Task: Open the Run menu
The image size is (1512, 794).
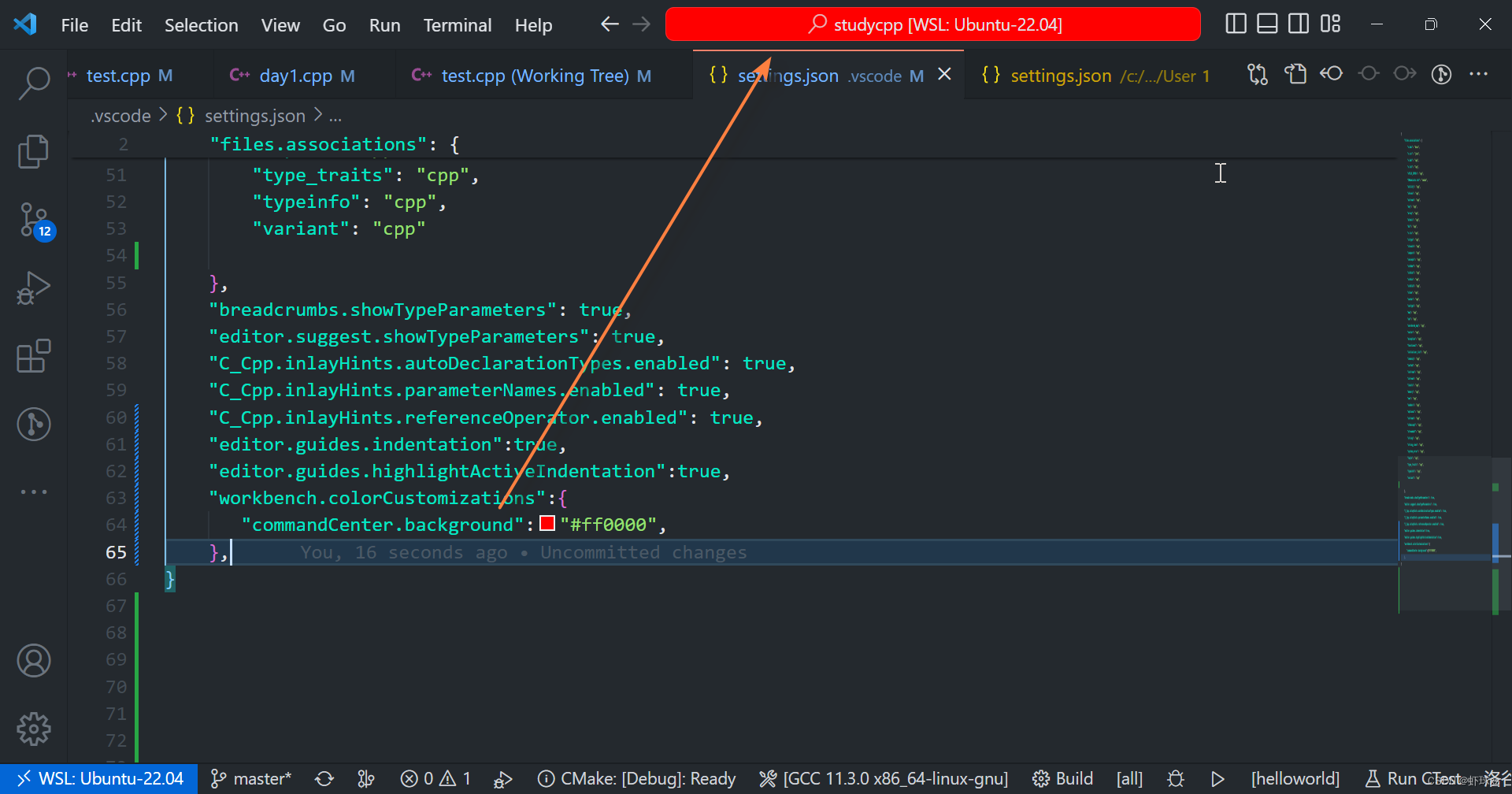Action: click(384, 25)
